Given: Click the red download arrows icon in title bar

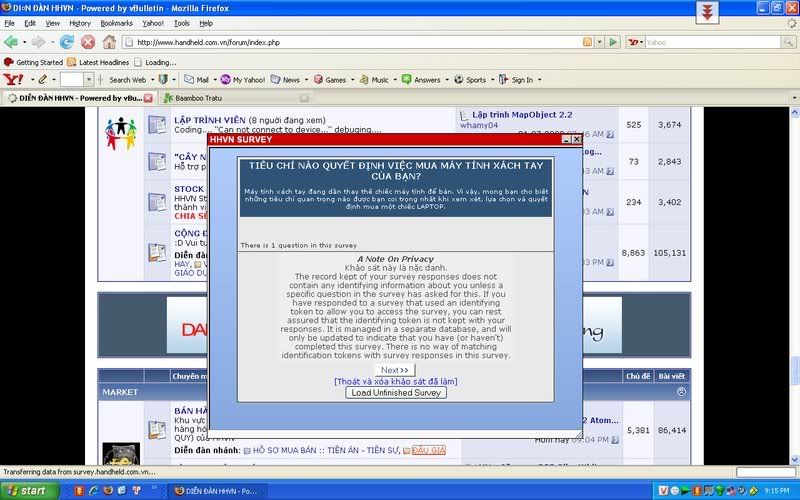Looking at the screenshot, I should 707,12.
